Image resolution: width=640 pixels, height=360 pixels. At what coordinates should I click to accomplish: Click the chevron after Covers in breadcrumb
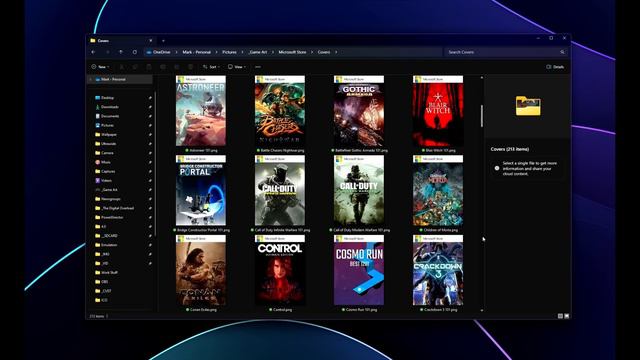336,52
